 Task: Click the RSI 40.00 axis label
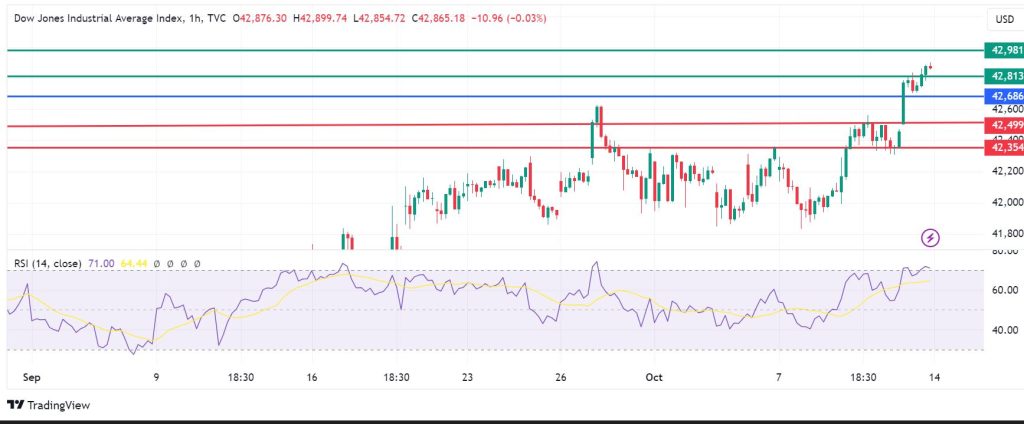(1006, 330)
